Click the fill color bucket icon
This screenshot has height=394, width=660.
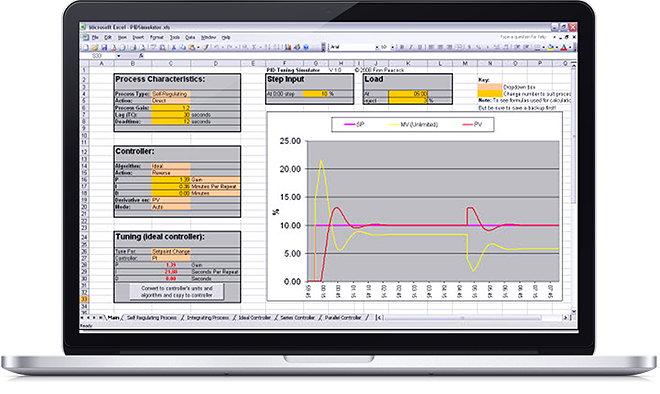pyautogui.click(x=551, y=47)
